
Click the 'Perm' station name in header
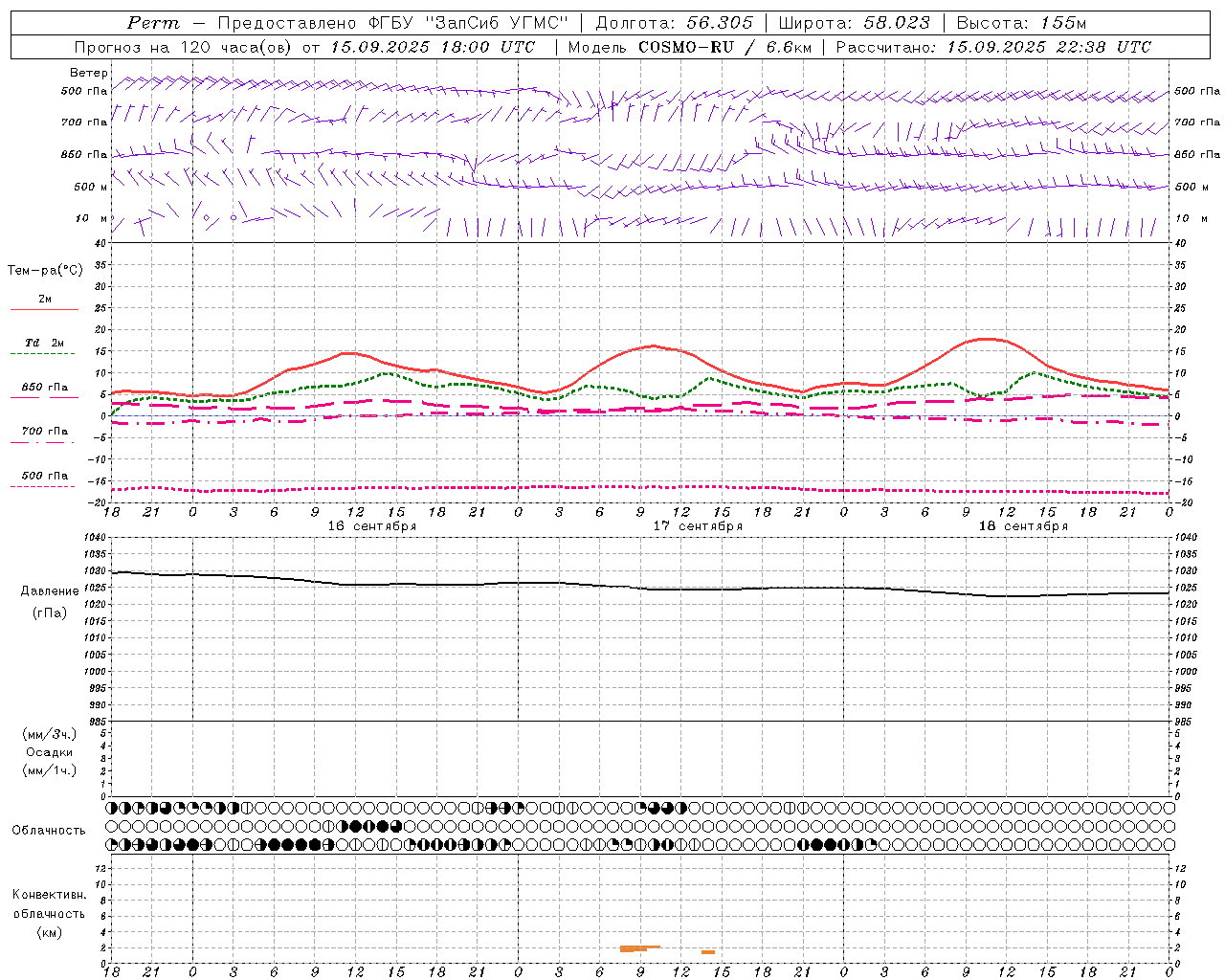point(153,23)
